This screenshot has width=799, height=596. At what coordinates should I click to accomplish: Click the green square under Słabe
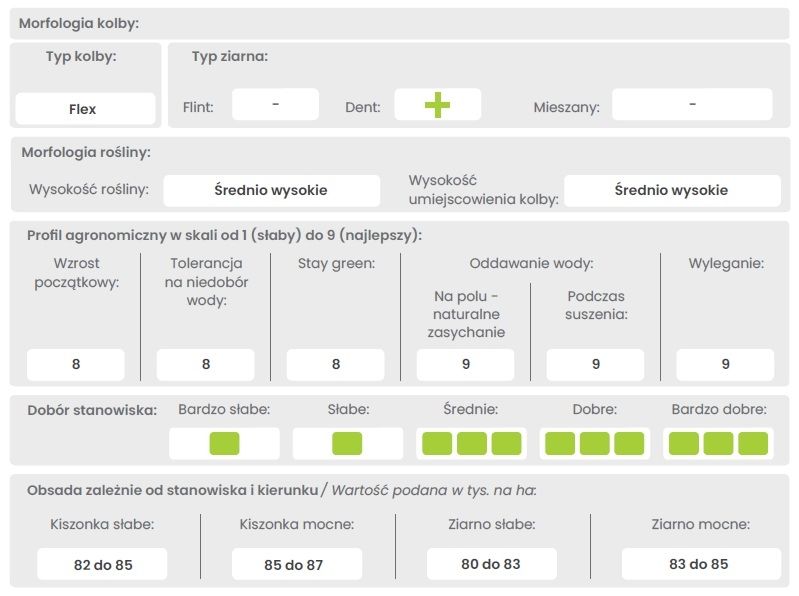point(347,443)
